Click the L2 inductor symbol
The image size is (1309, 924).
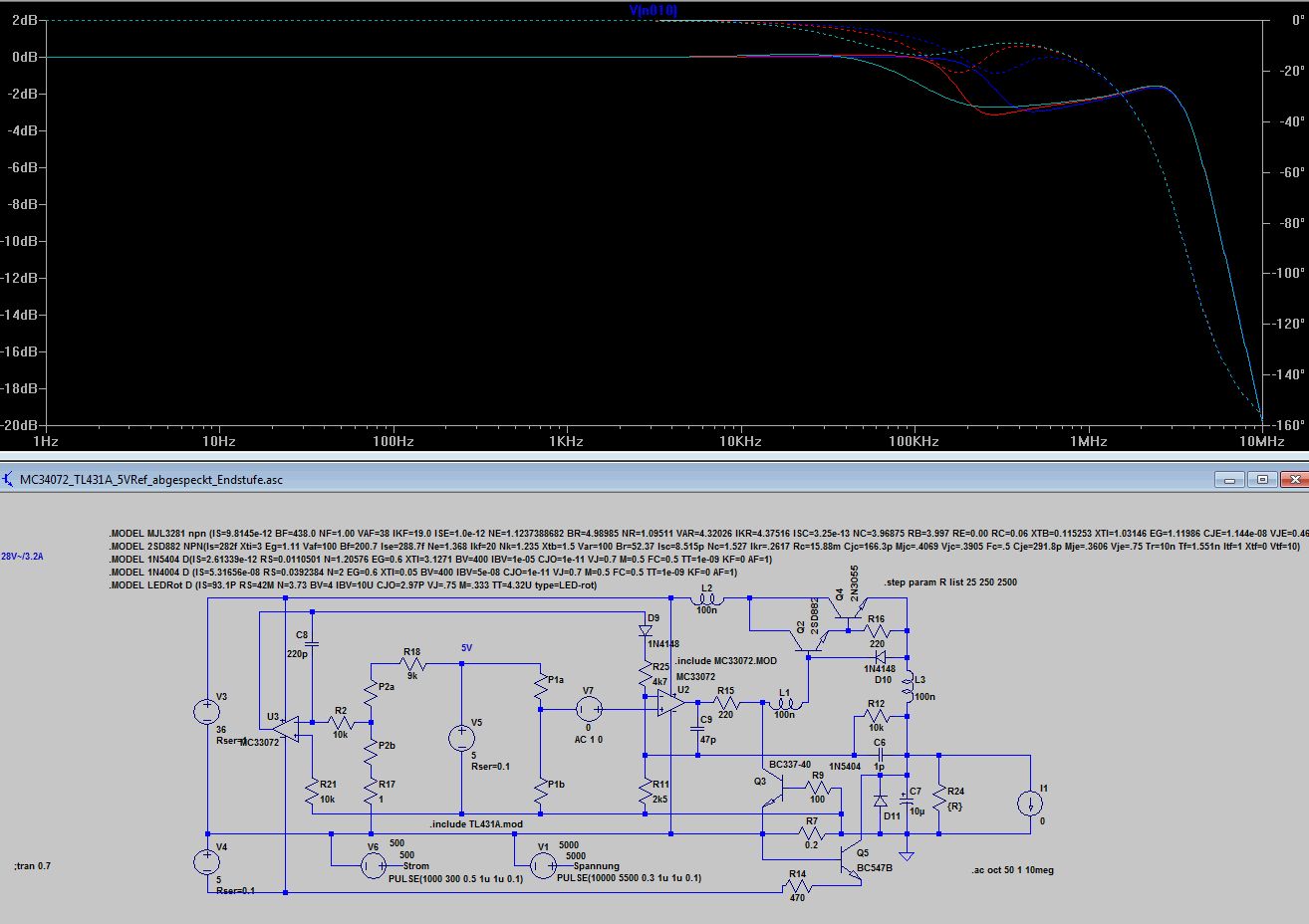coord(706,599)
